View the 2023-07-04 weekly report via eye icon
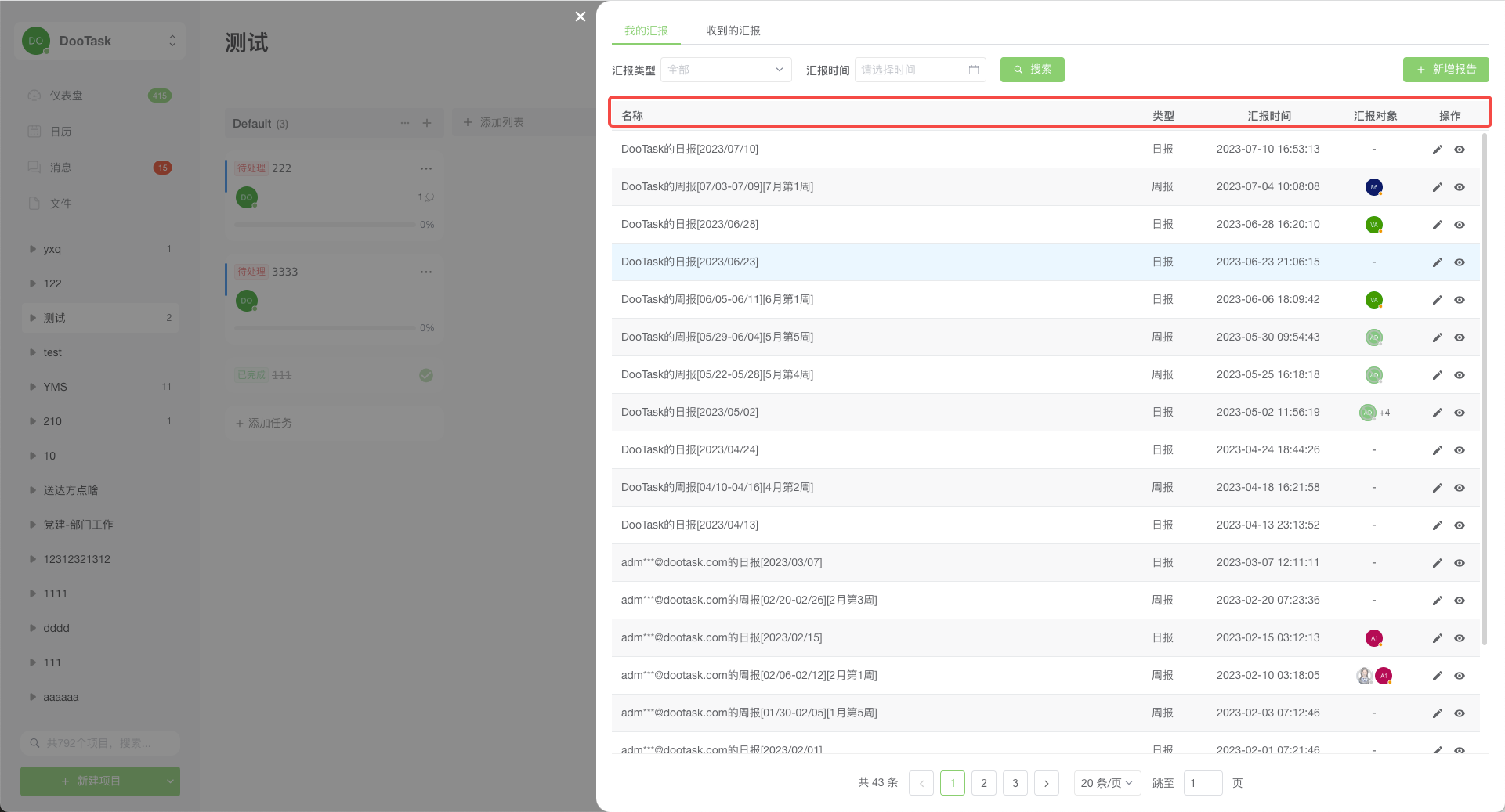Screen dimensions: 1505x812 point(1460,187)
